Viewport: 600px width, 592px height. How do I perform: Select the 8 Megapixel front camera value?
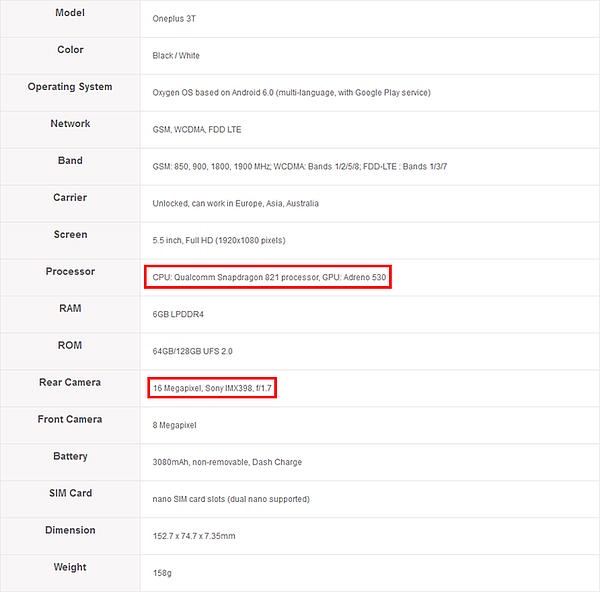point(174,425)
